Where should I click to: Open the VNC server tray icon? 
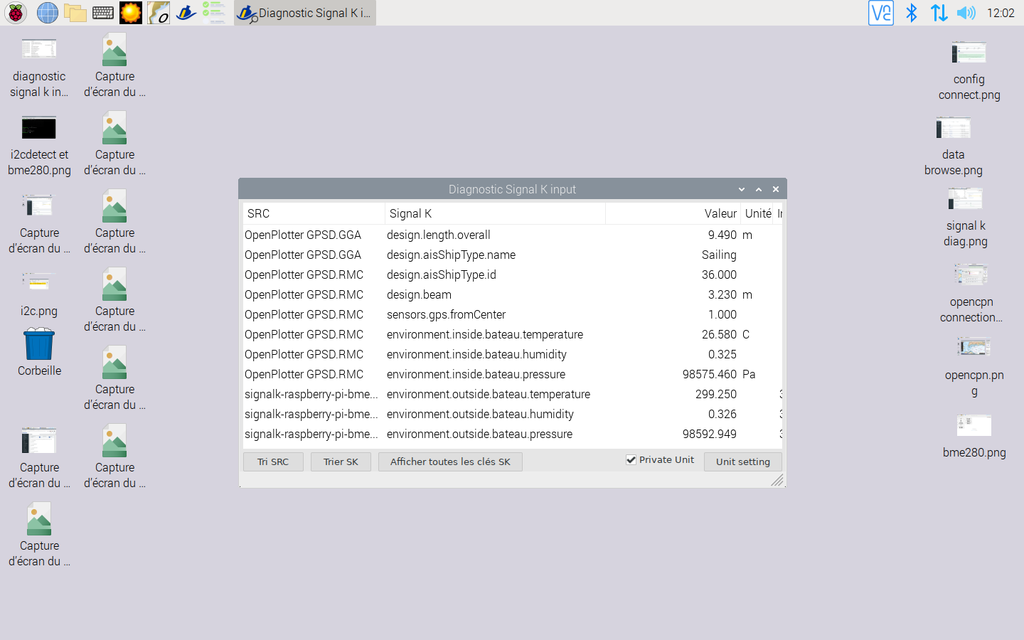click(880, 12)
